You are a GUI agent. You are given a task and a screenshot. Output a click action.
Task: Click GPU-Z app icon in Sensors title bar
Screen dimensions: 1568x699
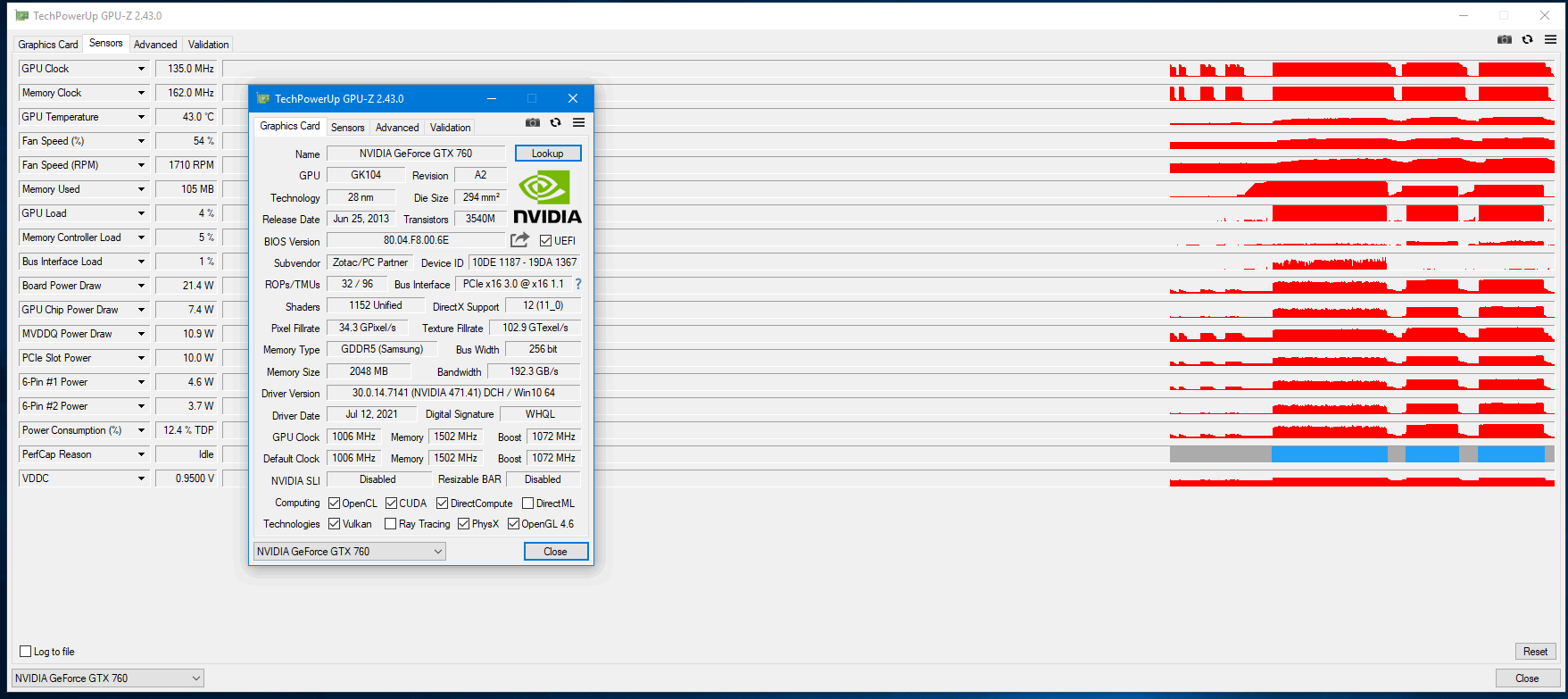pos(21,15)
